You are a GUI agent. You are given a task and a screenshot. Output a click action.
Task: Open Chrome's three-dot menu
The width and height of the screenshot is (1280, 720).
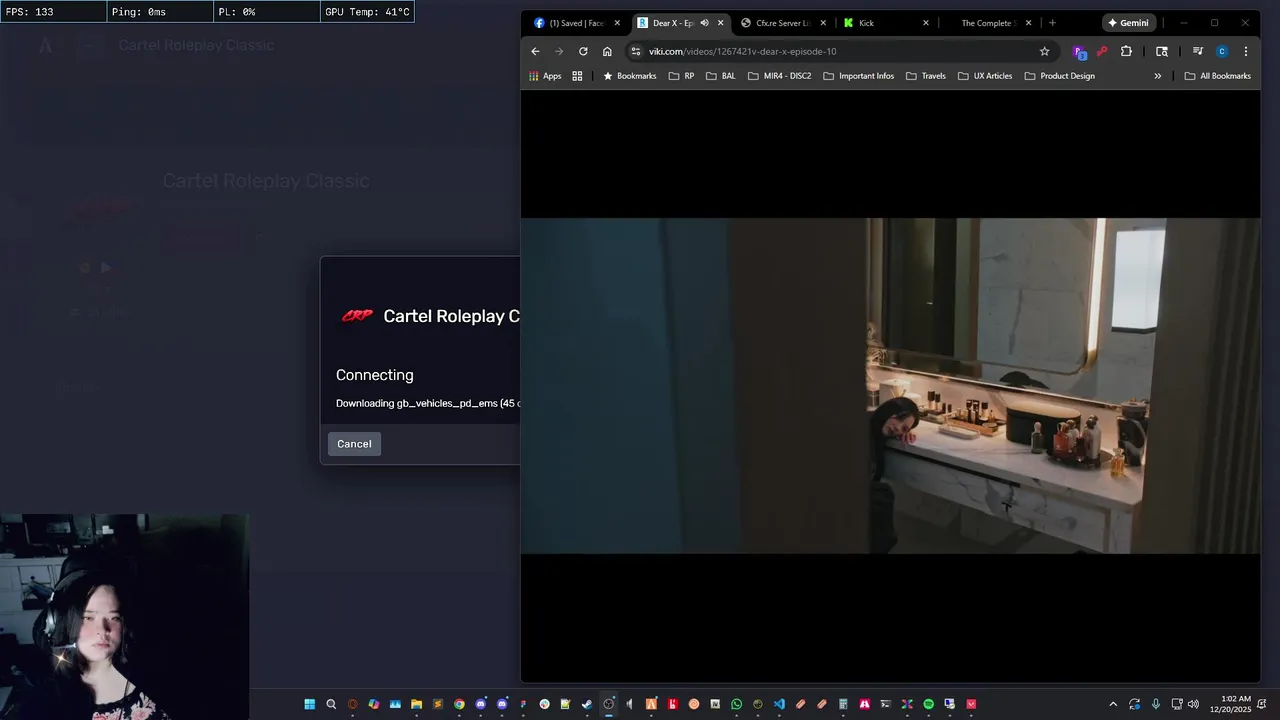tap(1245, 51)
